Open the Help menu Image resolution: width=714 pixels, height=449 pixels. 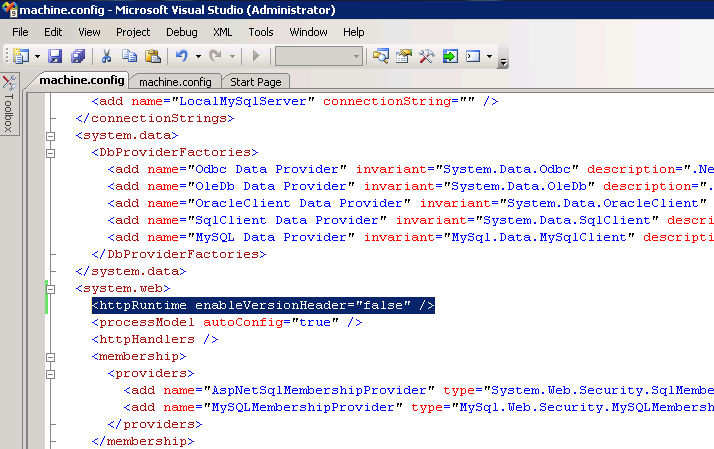353,32
